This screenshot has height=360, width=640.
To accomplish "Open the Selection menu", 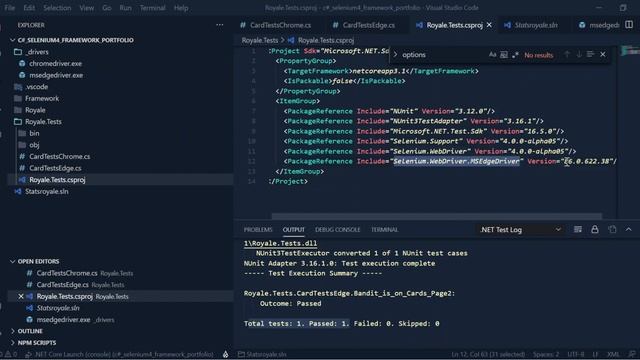I will click(57, 8).
